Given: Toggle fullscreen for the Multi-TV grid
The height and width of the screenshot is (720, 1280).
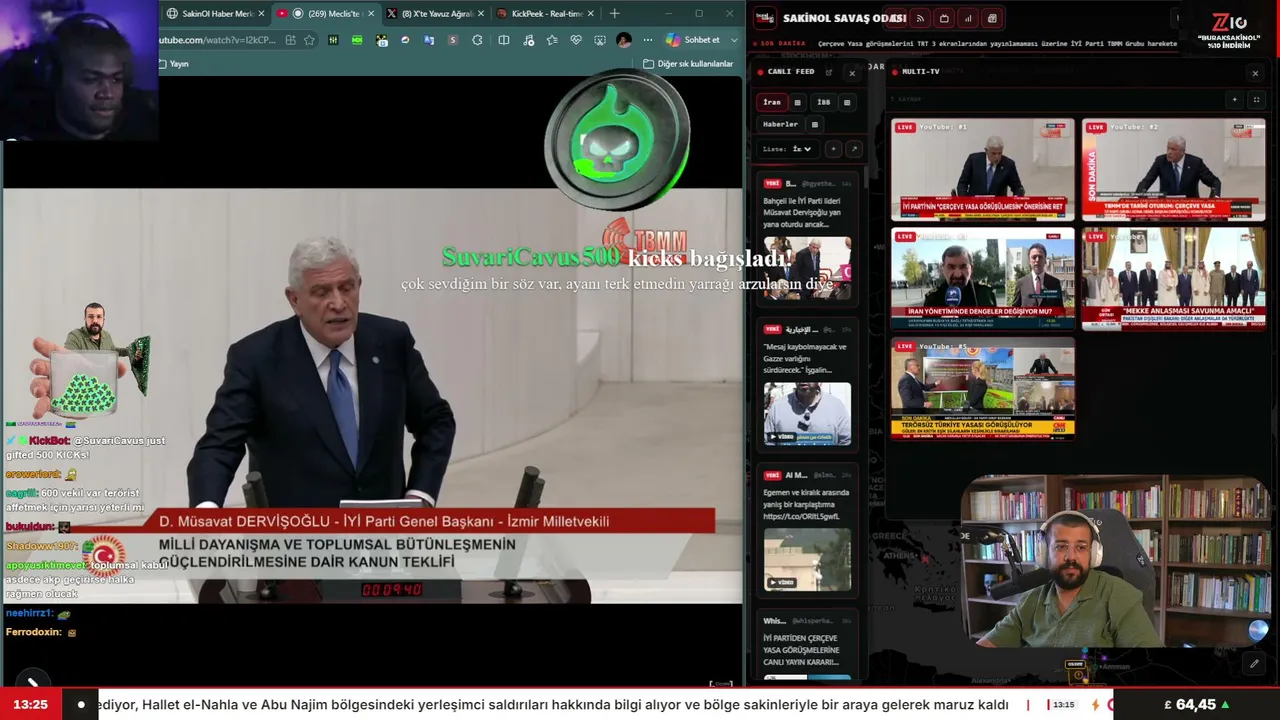Looking at the screenshot, I should click(1256, 100).
